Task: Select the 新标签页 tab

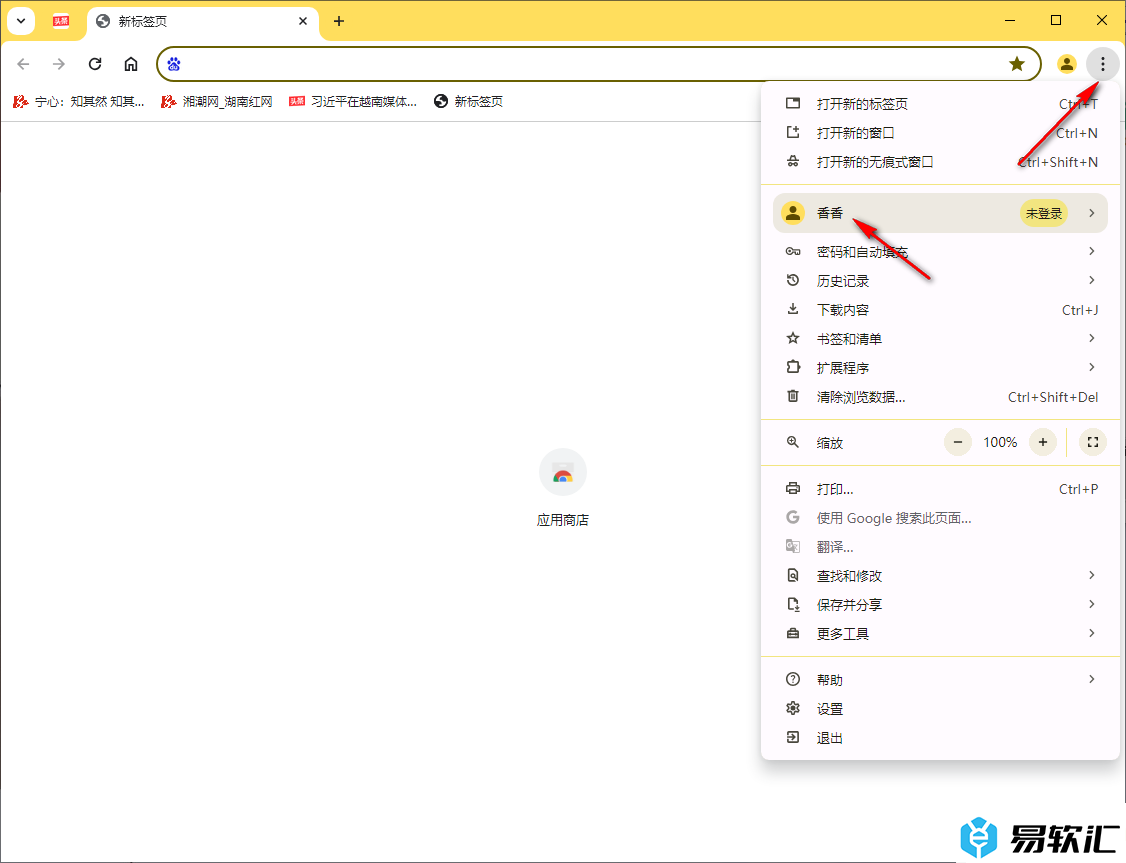Action: point(203,22)
